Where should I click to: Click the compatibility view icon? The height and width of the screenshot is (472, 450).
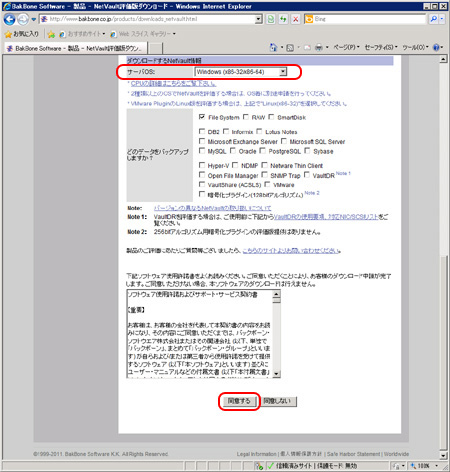click(x=271, y=19)
